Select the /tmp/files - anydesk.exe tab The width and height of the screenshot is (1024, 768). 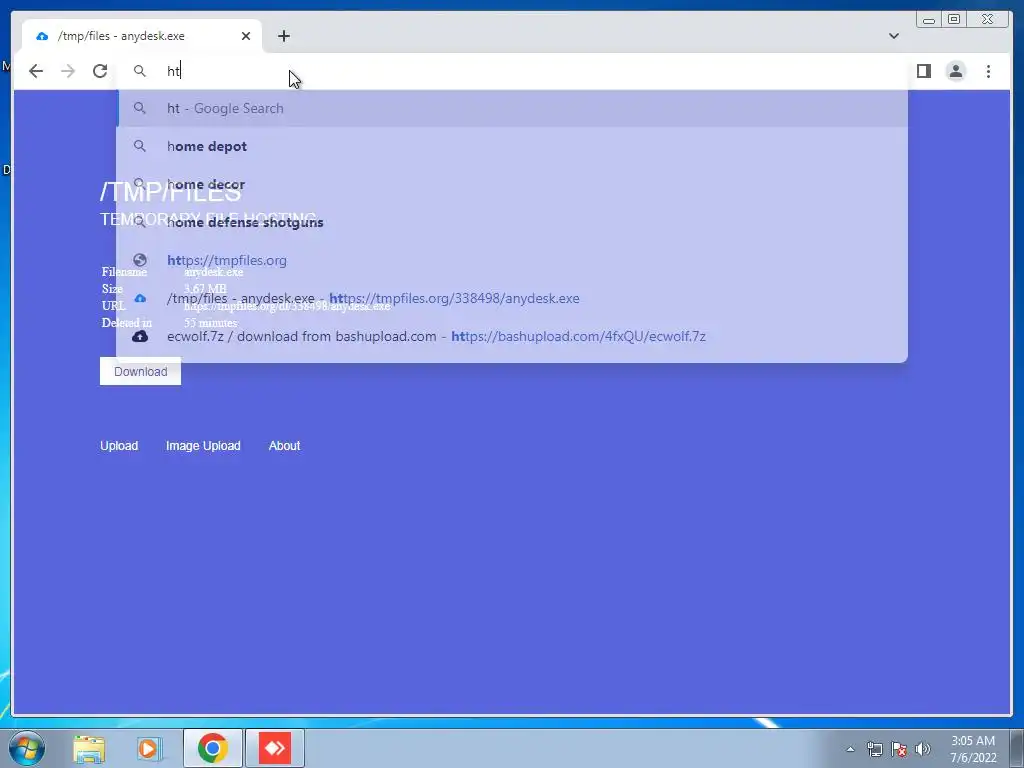[142, 36]
